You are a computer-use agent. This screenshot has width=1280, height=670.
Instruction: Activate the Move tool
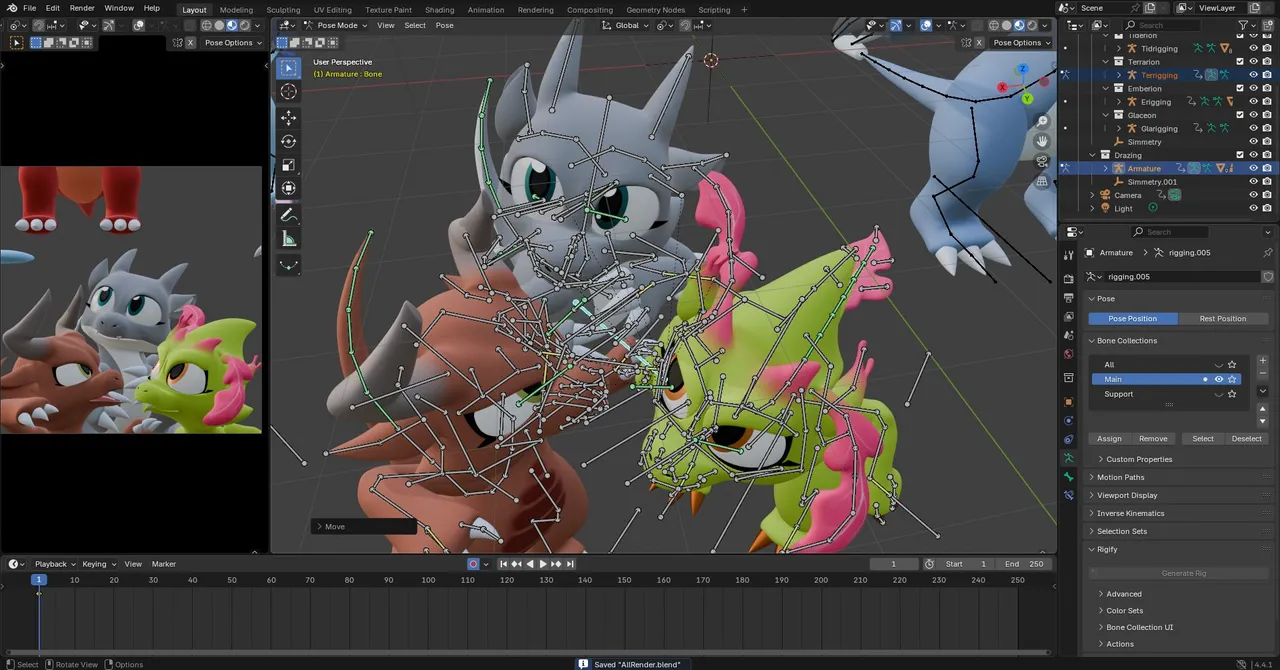pyautogui.click(x=288, y=118)
